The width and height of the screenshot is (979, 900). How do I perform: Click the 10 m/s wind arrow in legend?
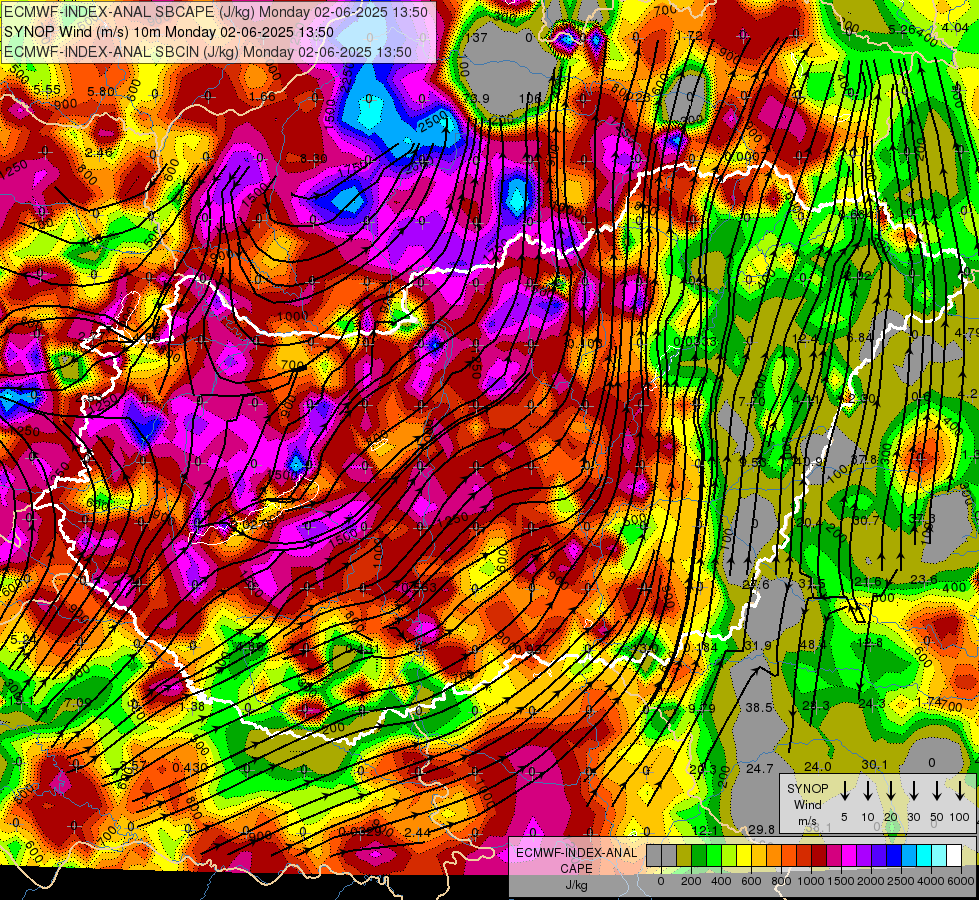(867, 791)
